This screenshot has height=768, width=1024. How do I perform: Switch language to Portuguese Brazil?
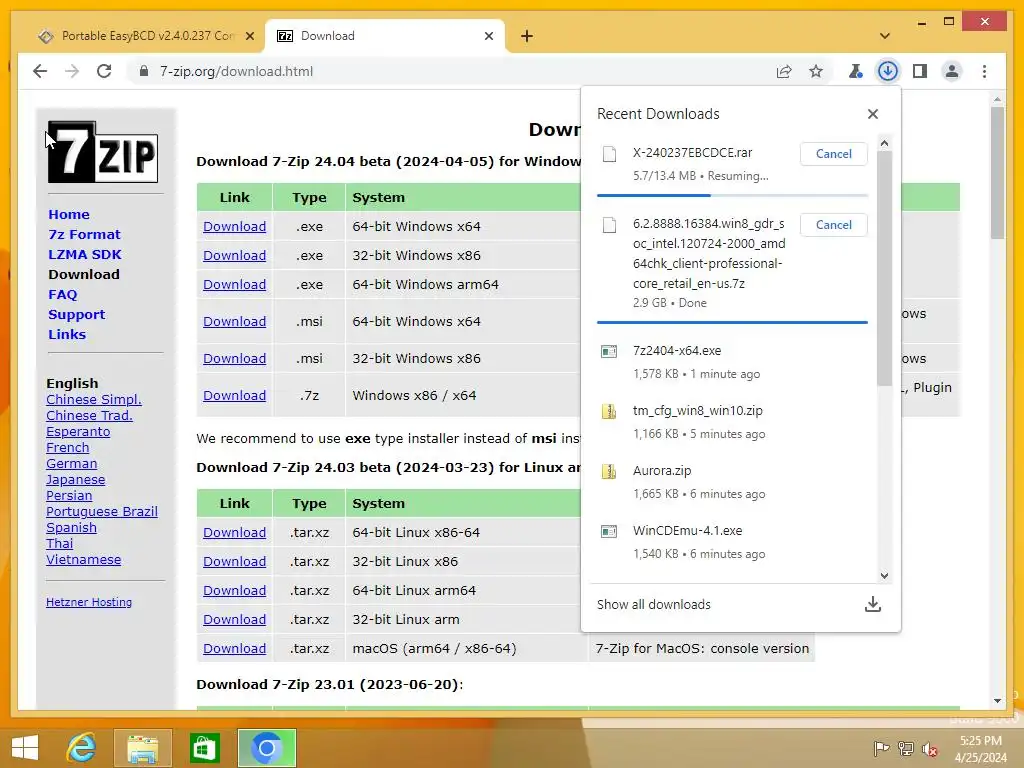[102, 511]
